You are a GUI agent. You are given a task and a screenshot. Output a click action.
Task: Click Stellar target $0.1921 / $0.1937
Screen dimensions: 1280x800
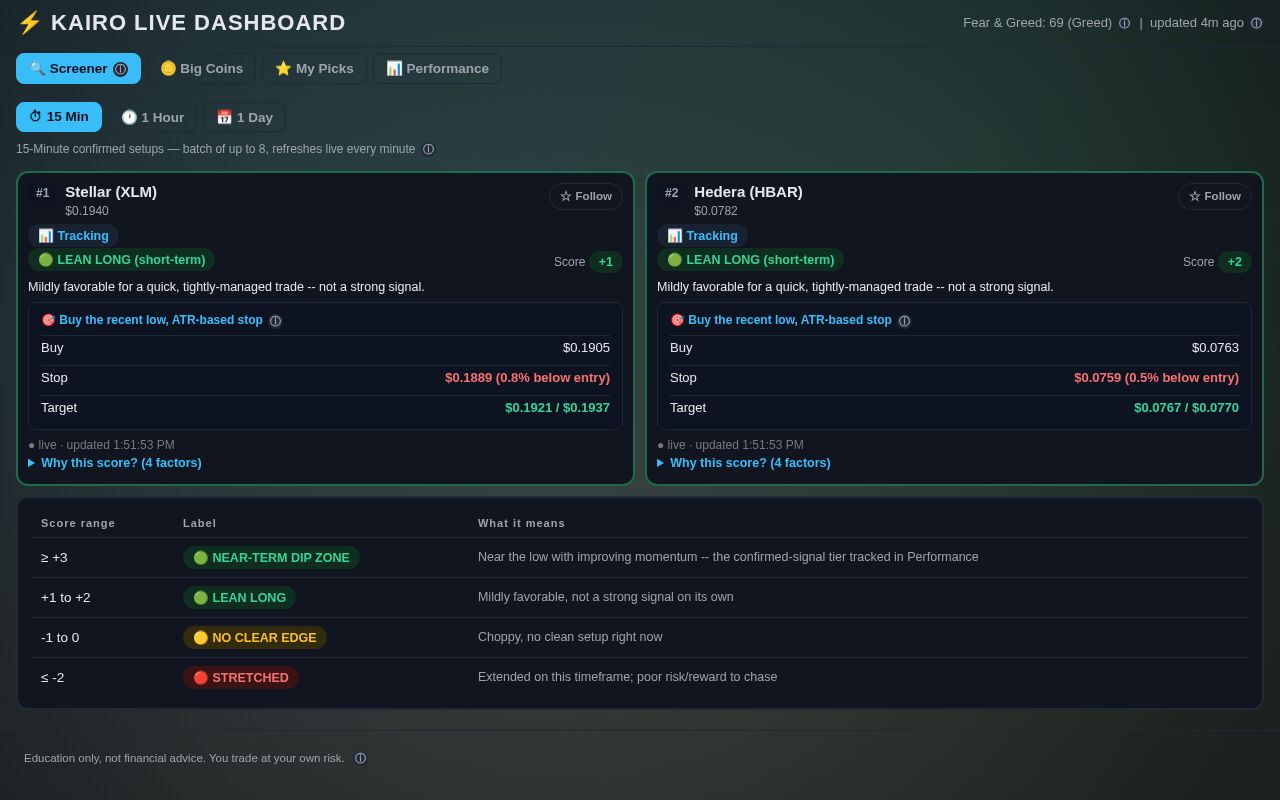pyautogui.click(x=557, y=408)
